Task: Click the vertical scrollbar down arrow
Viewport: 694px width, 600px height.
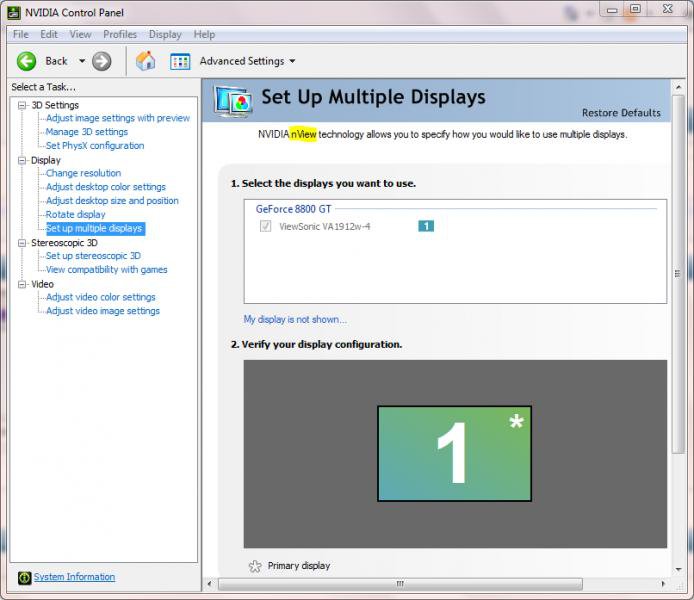Action: 678,569
